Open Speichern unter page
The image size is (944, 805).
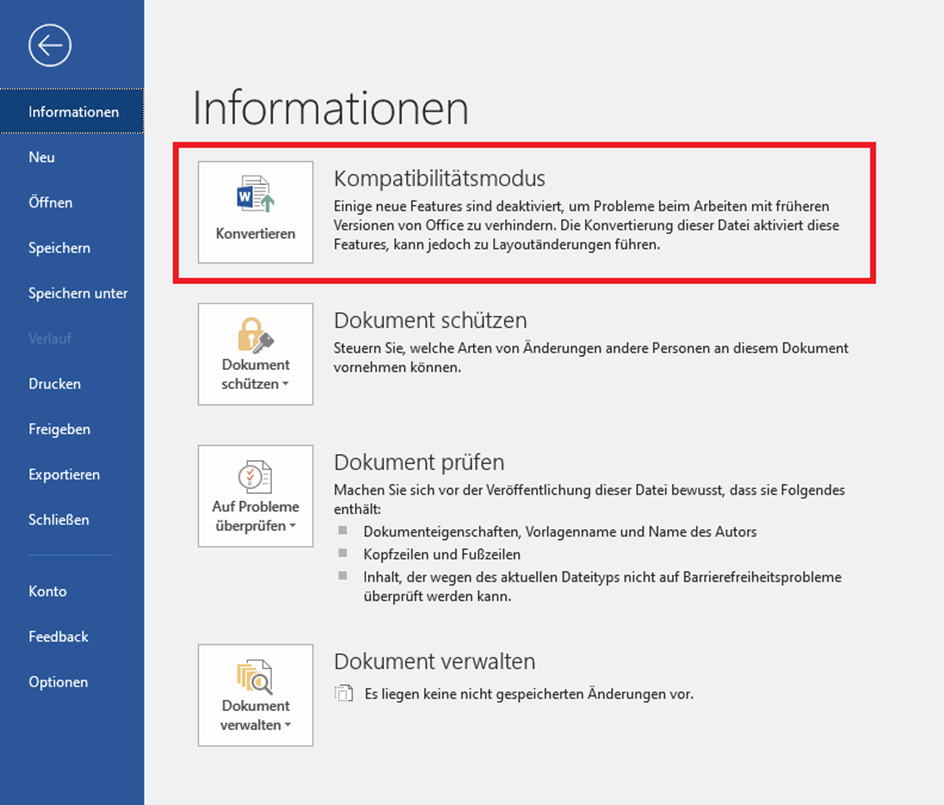click(x=78, y=293)
